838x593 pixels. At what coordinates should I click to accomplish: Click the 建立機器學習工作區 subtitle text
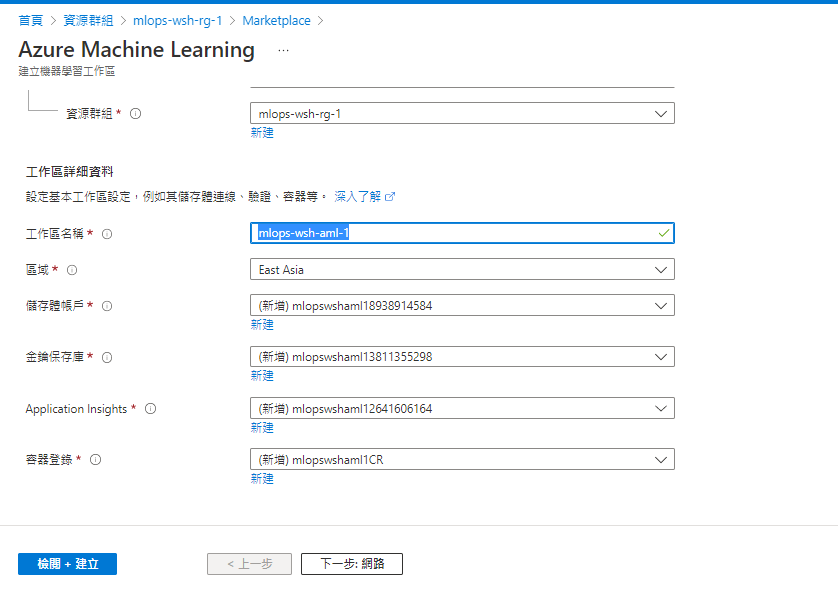(67, 71)
